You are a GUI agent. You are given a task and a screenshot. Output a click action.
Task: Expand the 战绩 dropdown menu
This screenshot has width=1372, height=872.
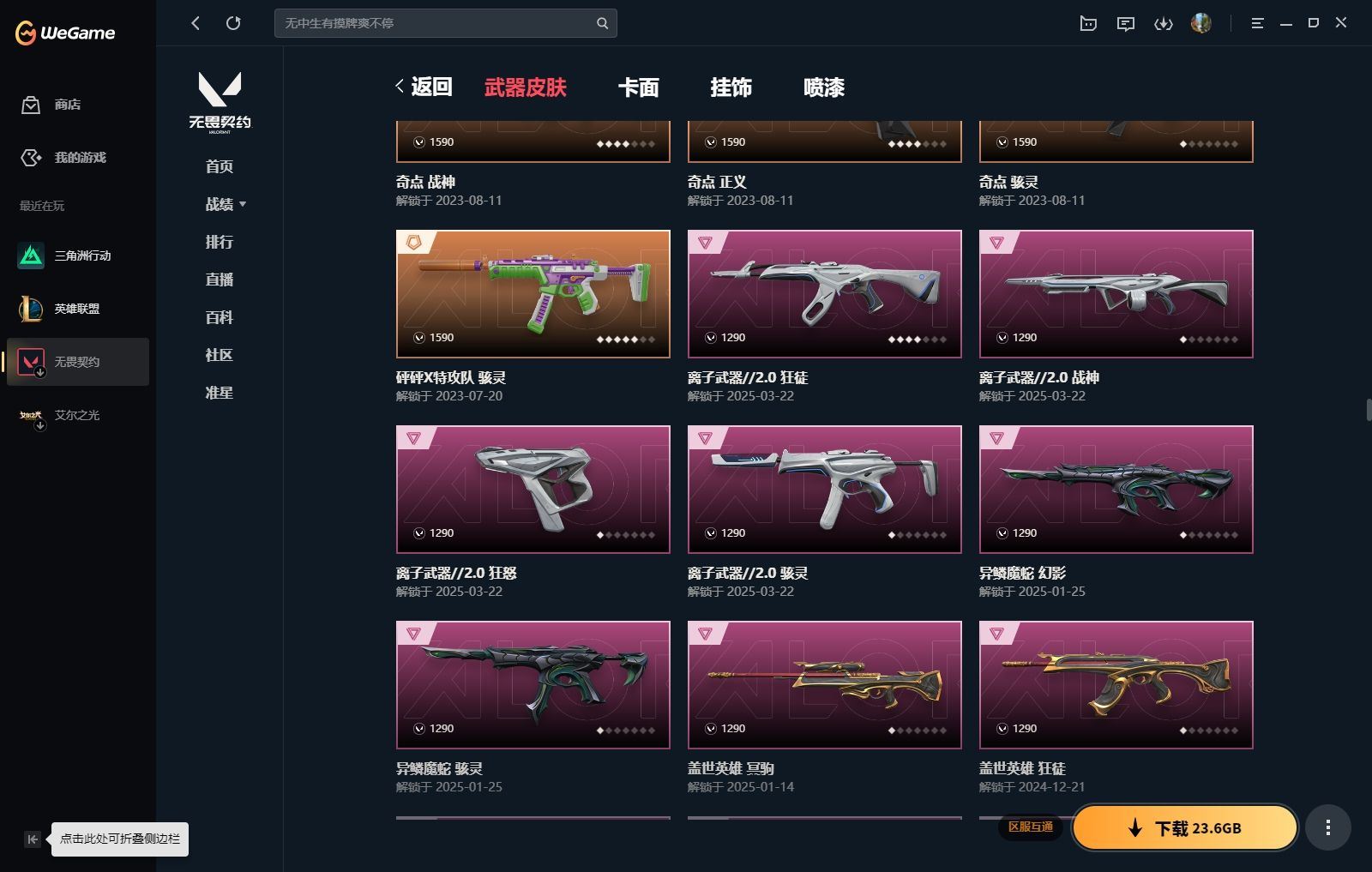coord(226,204)
